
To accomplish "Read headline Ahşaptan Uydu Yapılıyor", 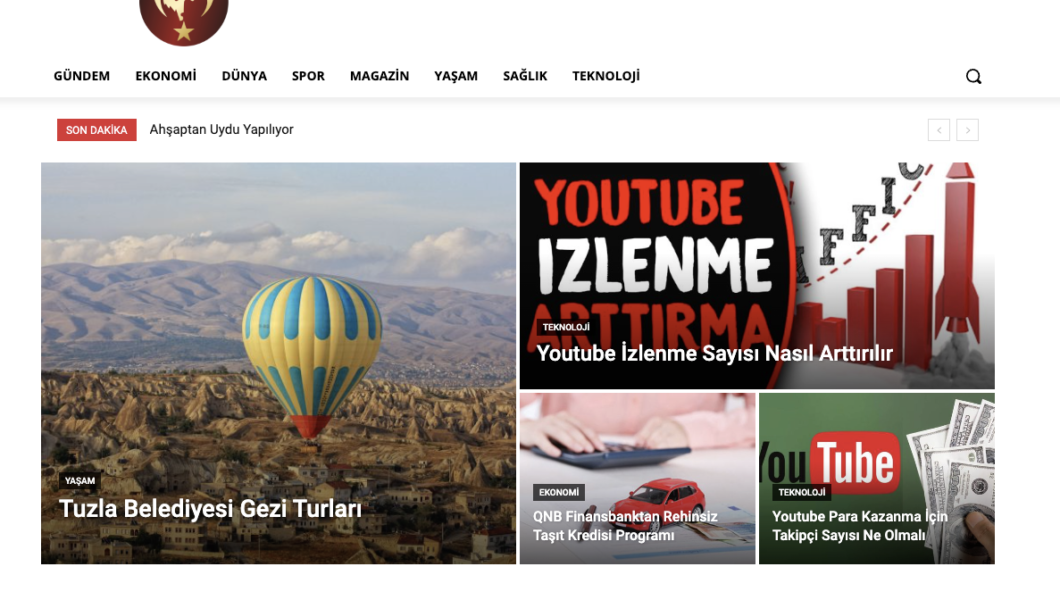I will point(221,130).
